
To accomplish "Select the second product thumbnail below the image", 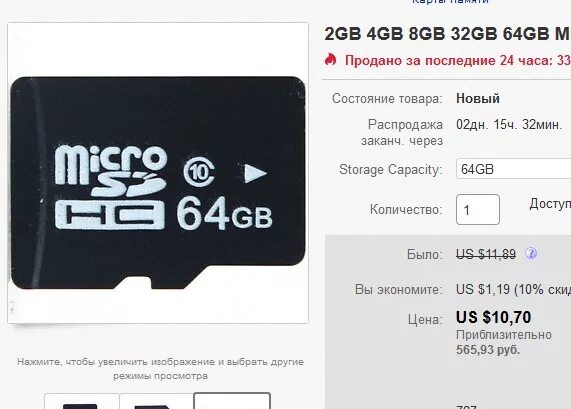I will point(156,401).
